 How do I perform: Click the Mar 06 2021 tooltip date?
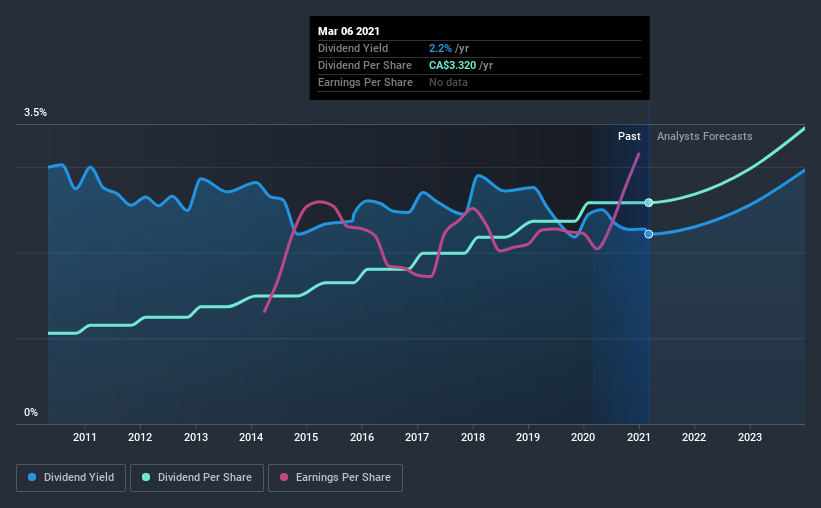(x=349, y=31)
